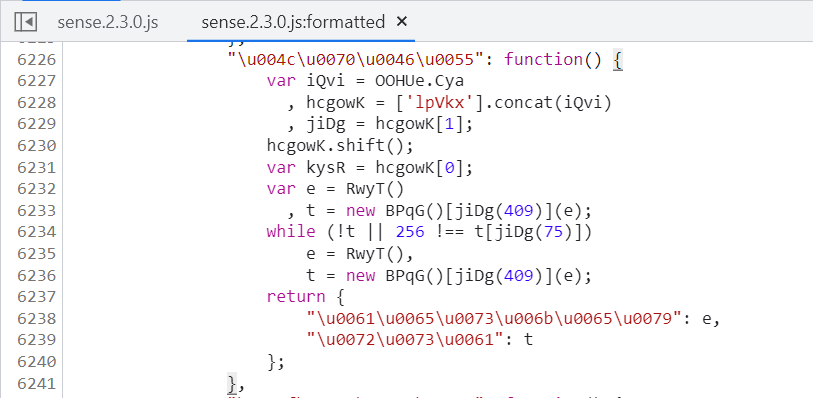Set breakpoint on line 6226

[x=36, y=60]
